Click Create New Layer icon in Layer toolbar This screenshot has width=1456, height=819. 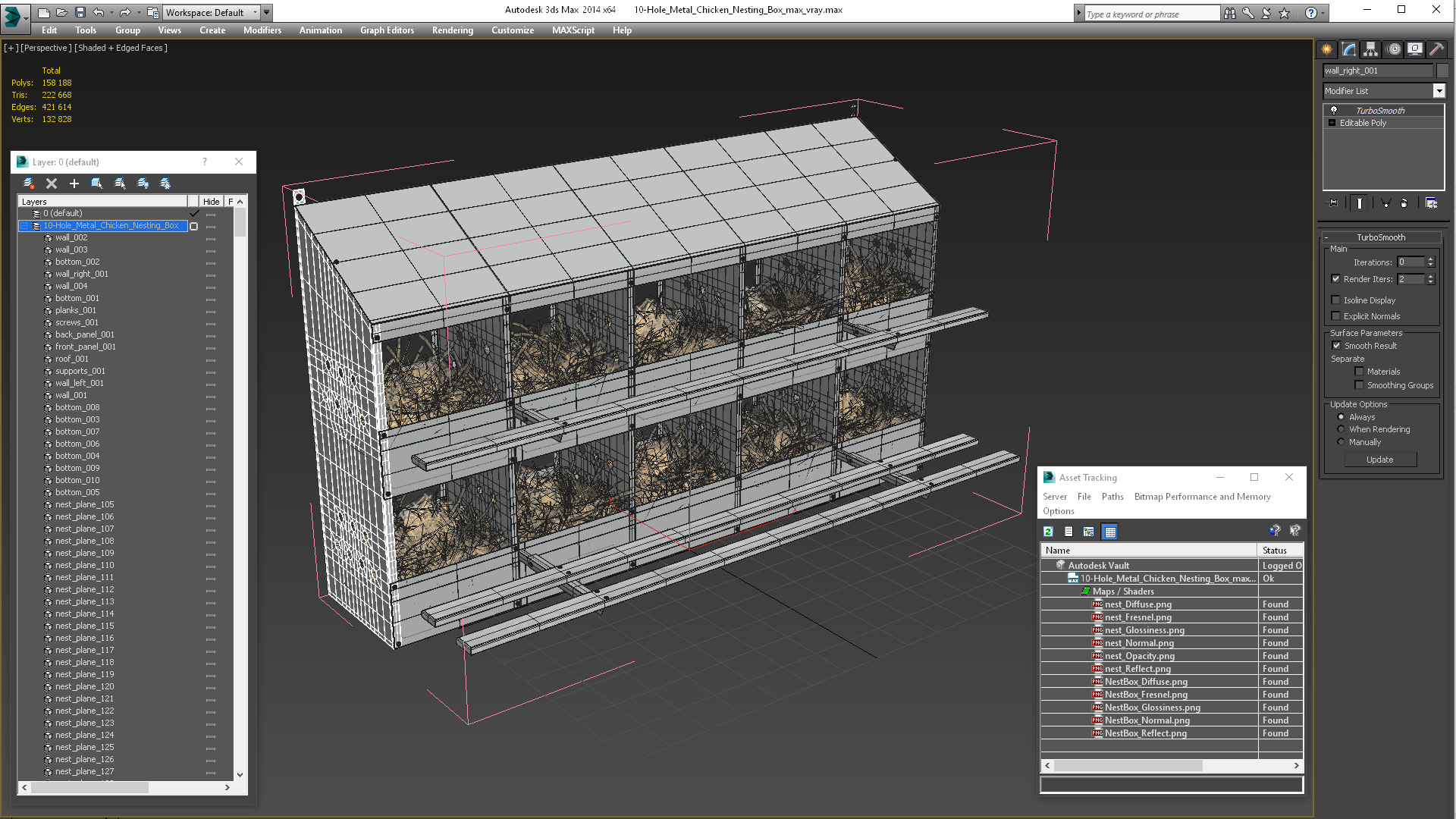29,184
